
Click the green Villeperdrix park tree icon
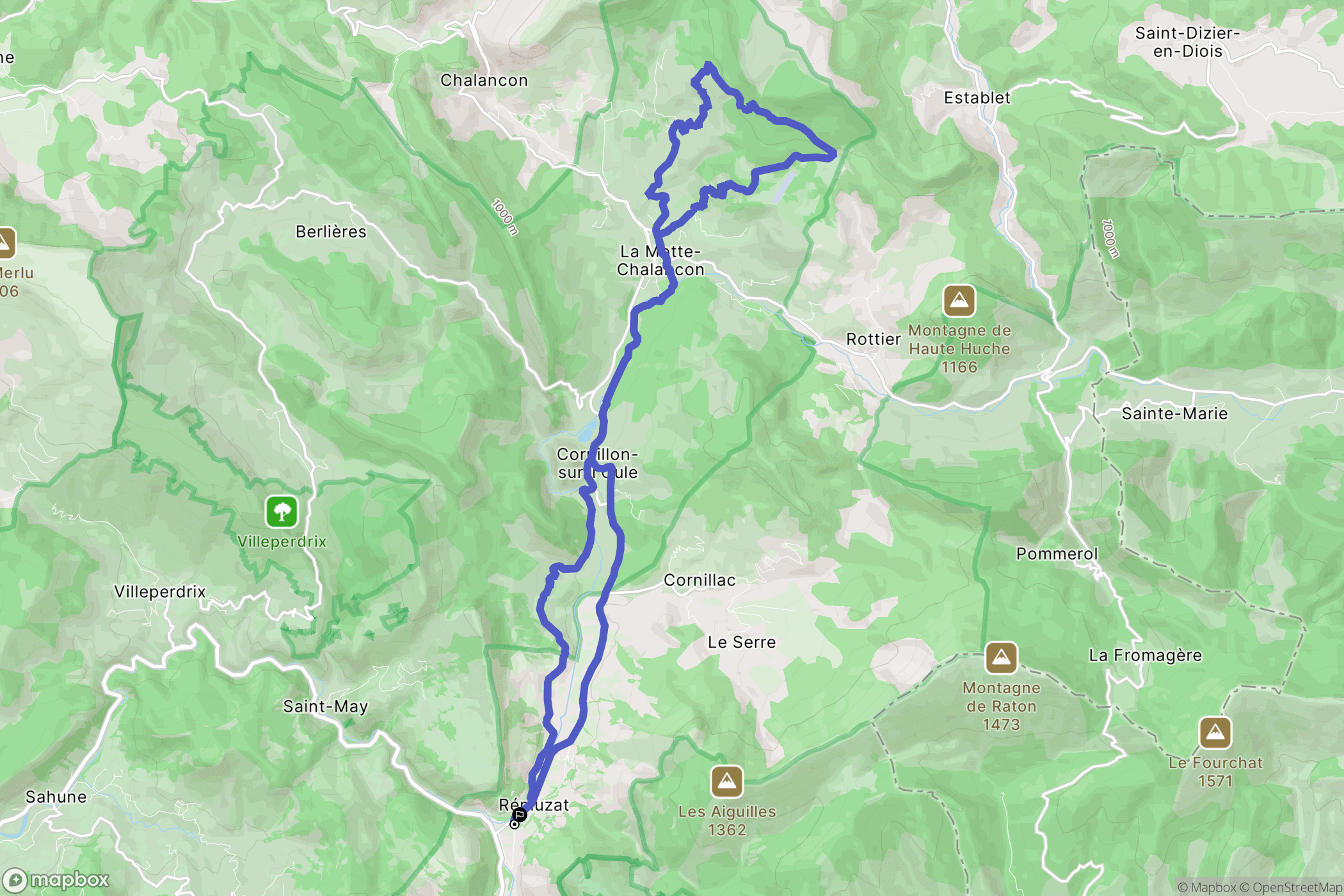point(282,512)
